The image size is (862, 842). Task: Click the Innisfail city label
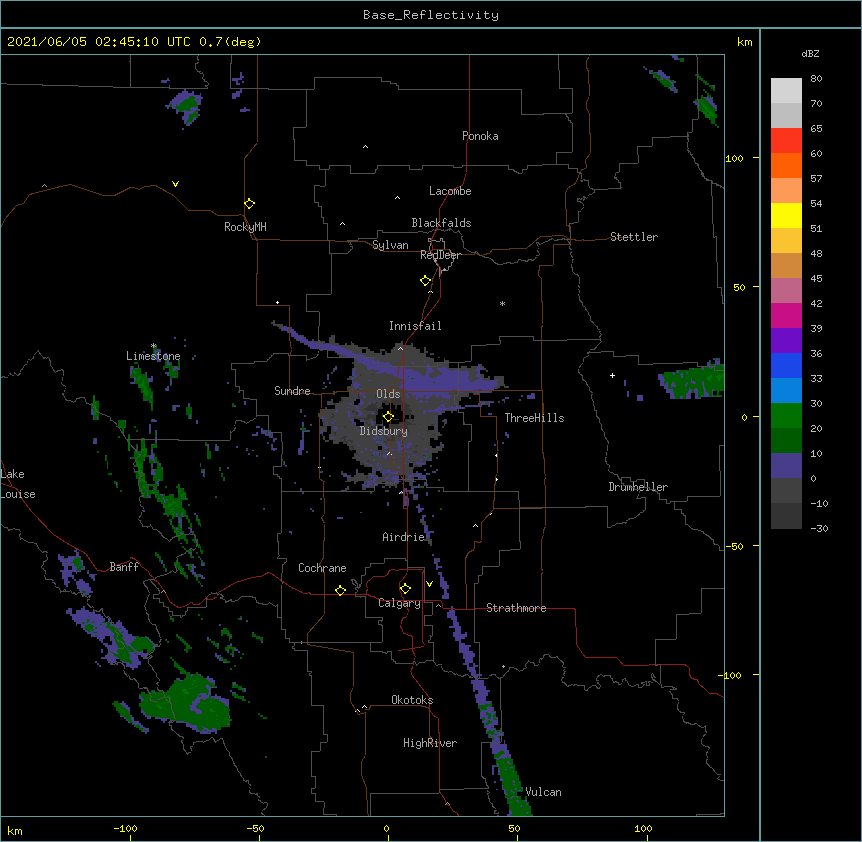tap(415, 326)
